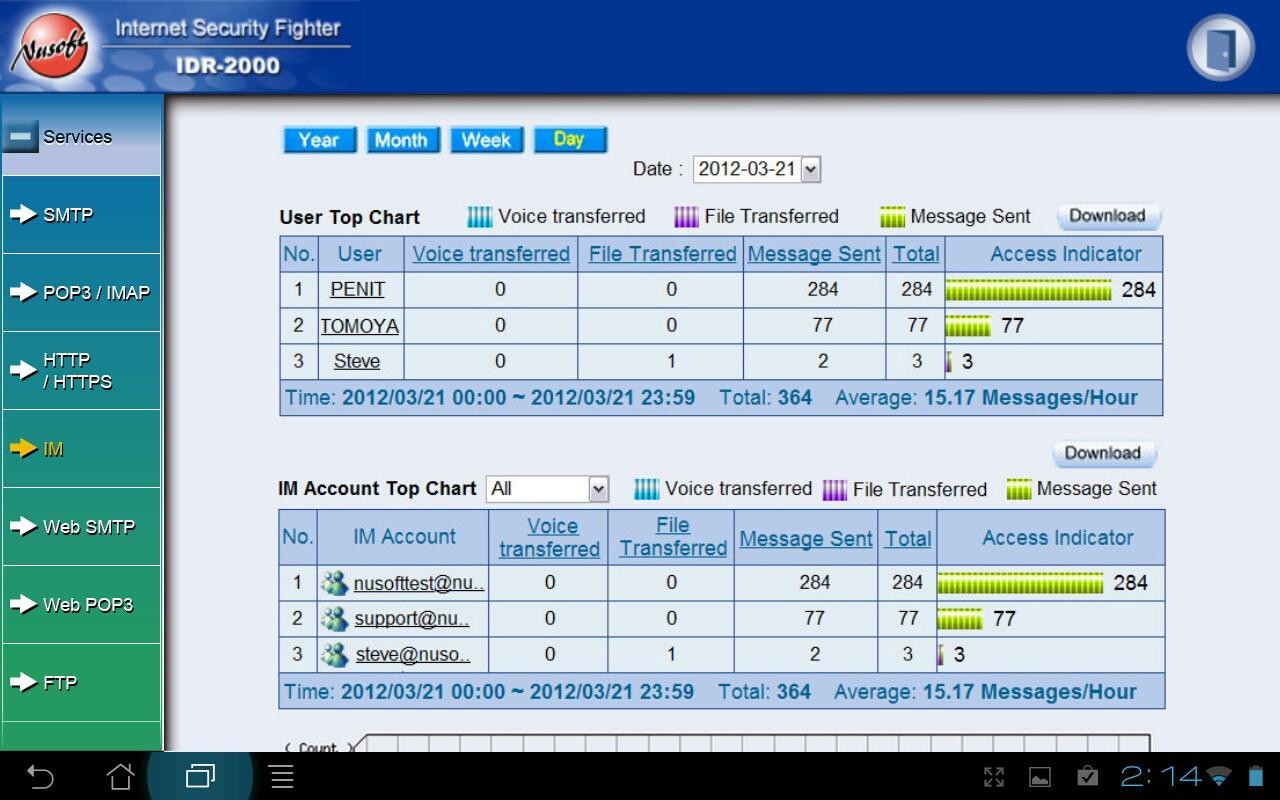Tap the Android home button
Image resolution: width=1280 pixels, height=800 pixels.
(x=120, y=776)
